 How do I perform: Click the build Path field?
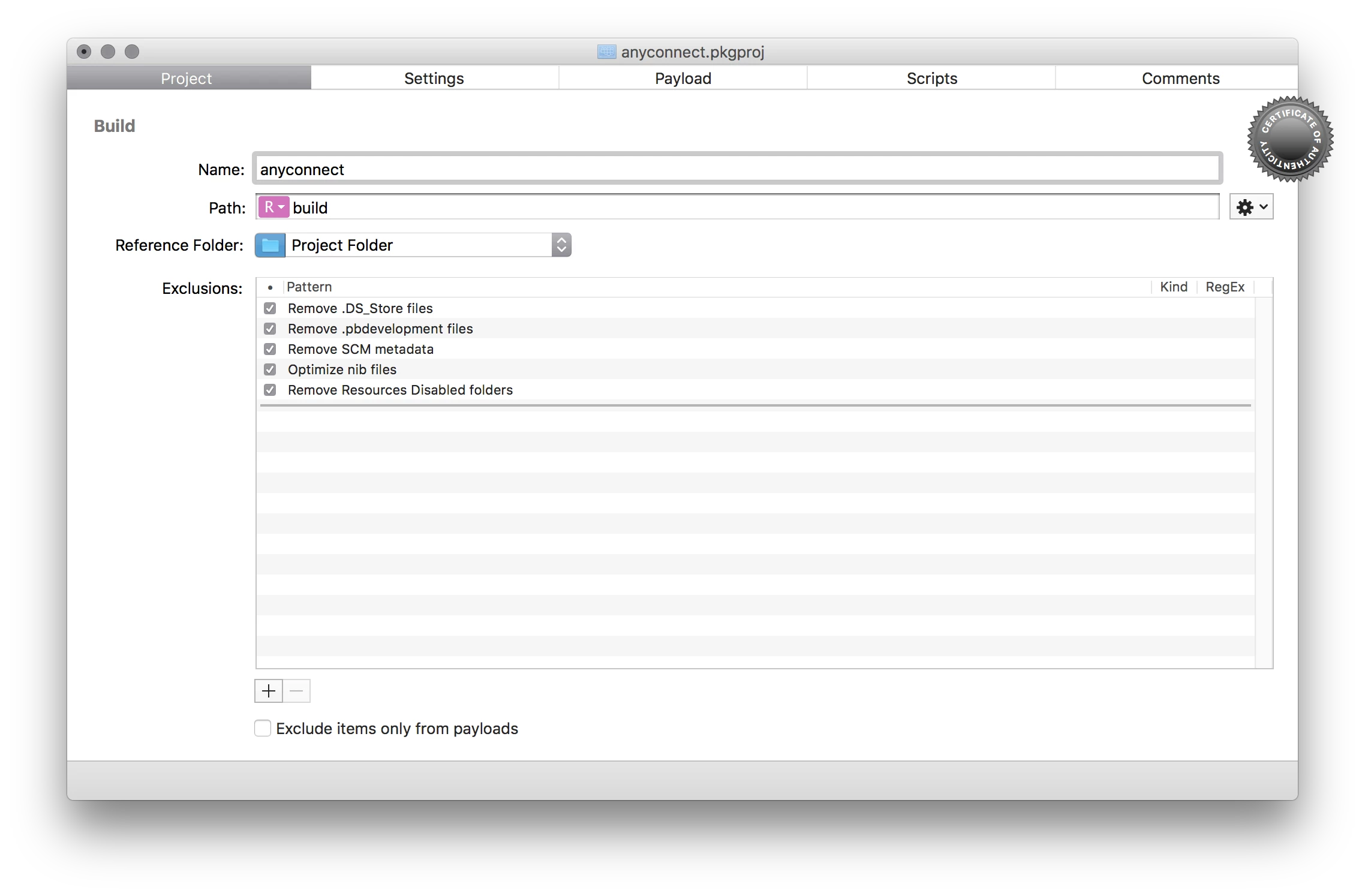750,208
